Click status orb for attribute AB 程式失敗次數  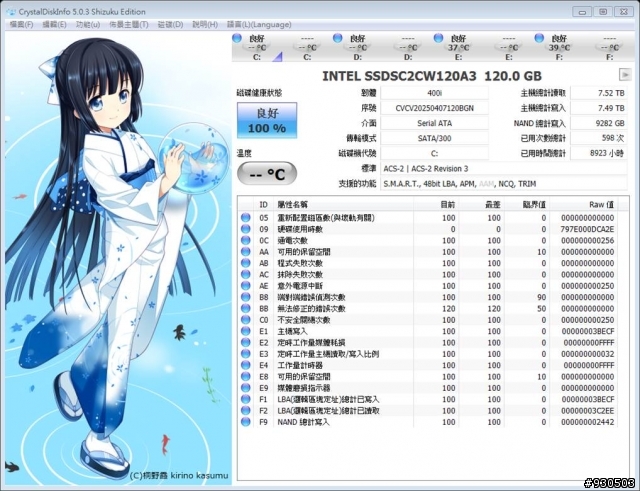click(x=245, y=263)
